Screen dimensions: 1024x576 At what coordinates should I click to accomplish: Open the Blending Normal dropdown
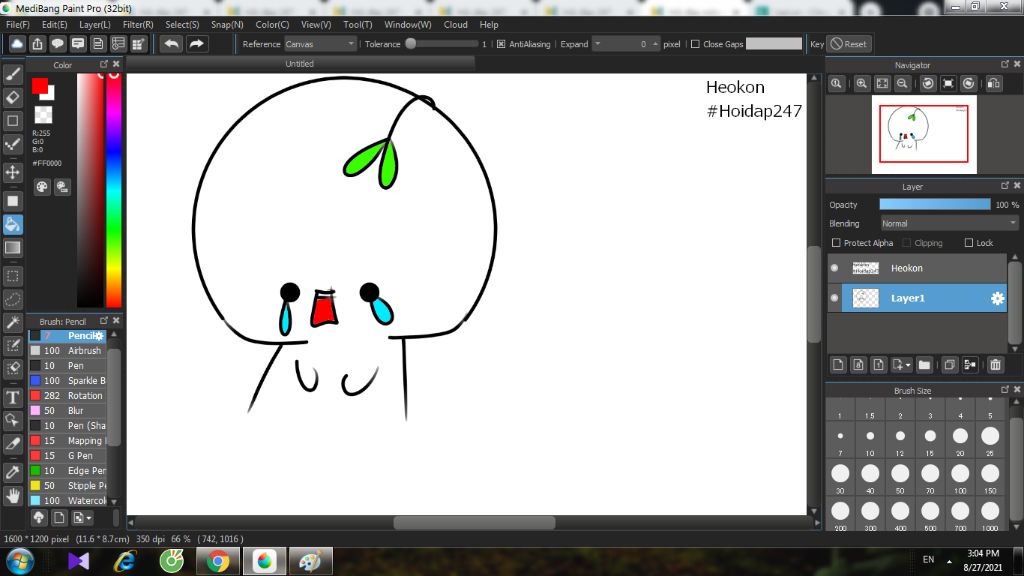click(949, 223)
